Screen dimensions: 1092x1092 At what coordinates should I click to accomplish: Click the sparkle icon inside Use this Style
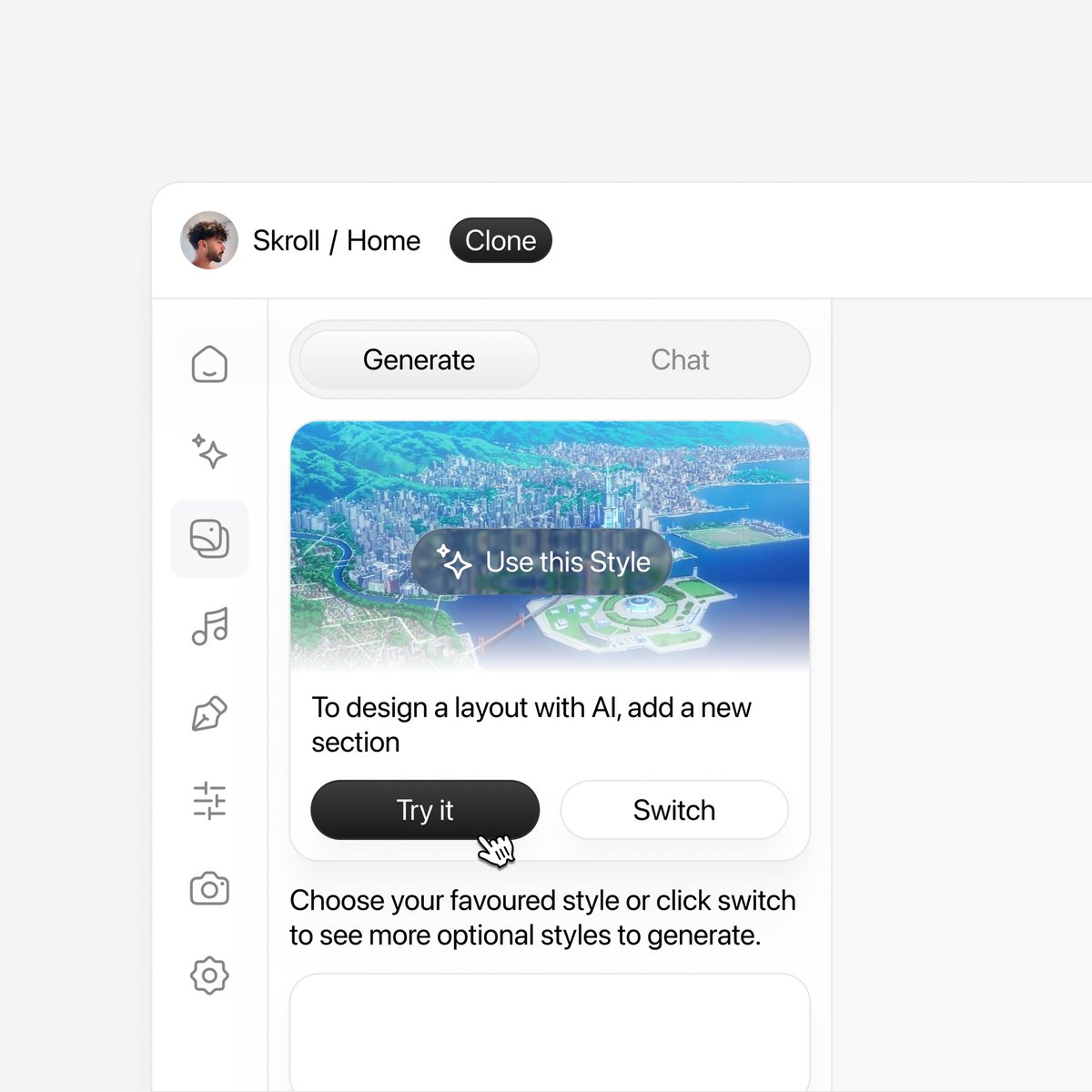click(x=454, y=562)
